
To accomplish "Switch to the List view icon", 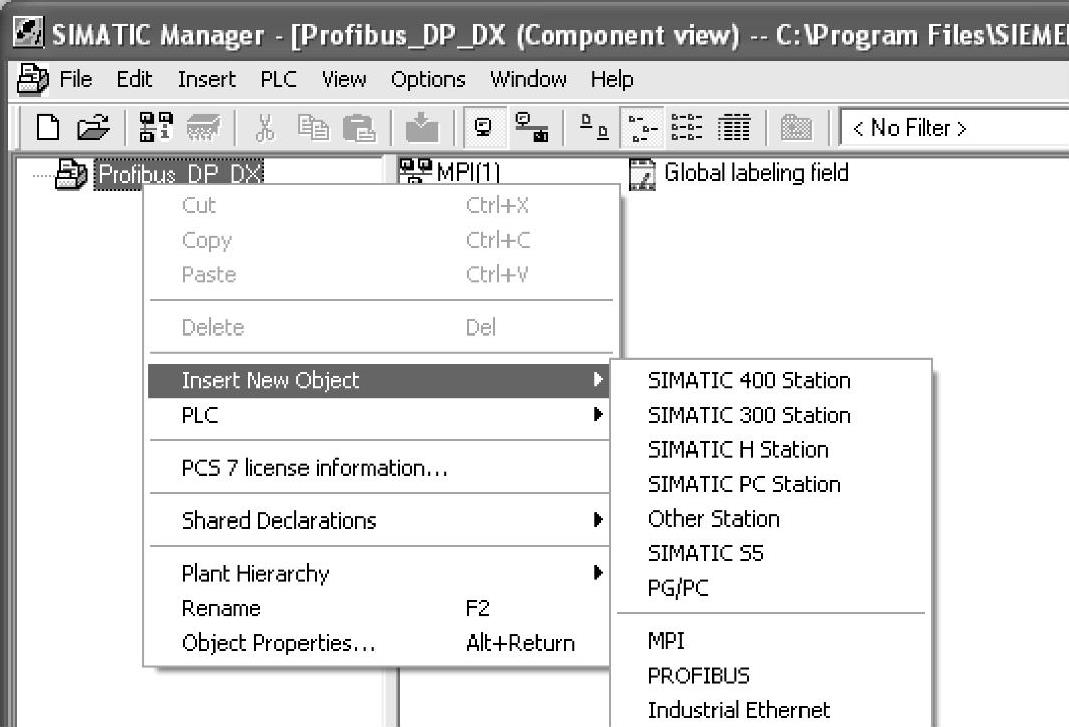I will point(685,128).
